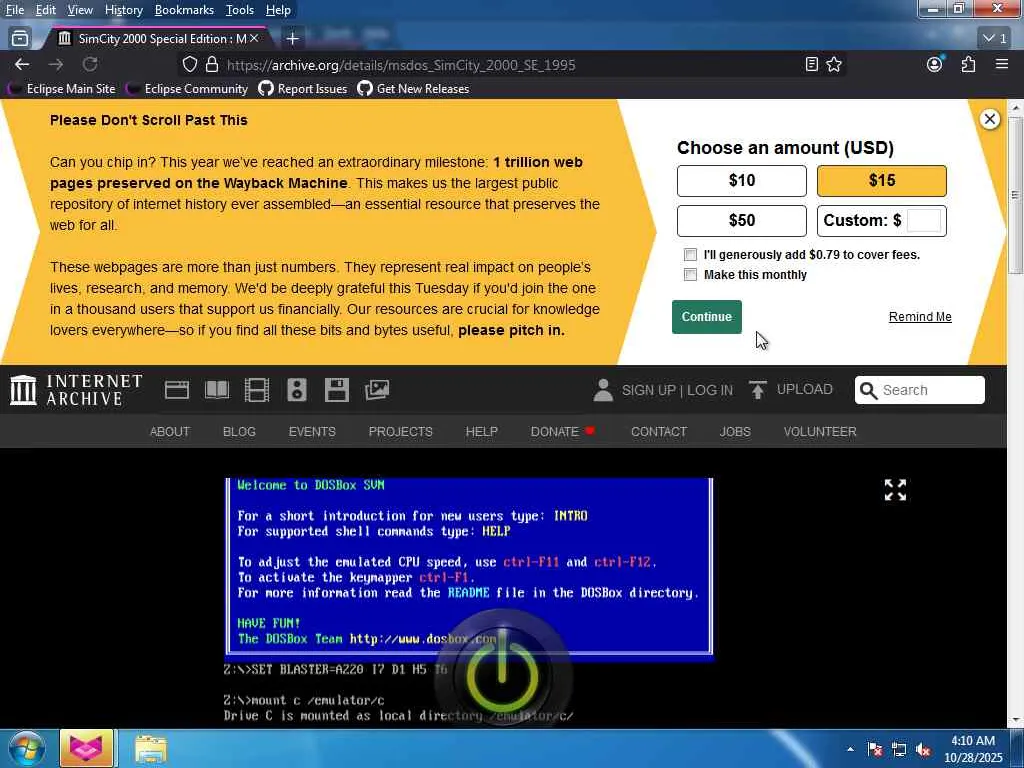This screenshot has width=1024, height=768.
Task: Click the Upload arrow icon
Action: coord(758,390)
